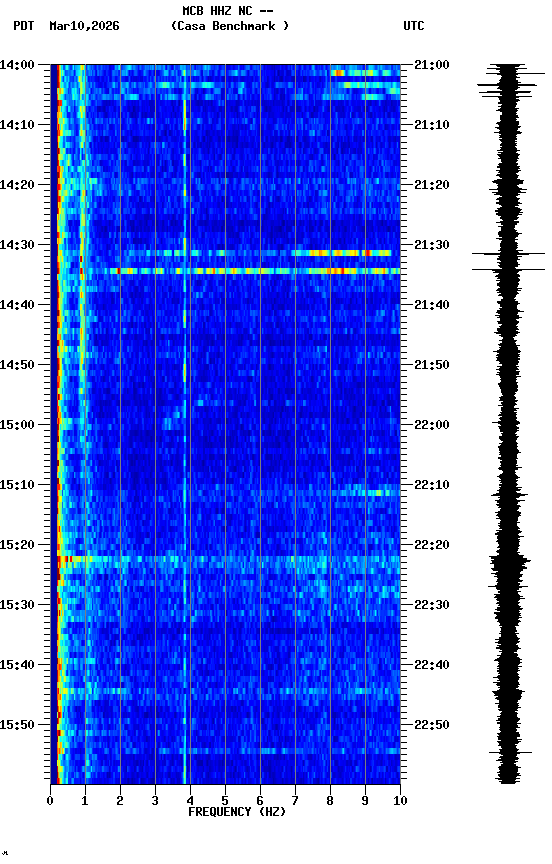Click the faint horizontal band near 15:44
The height and width of the screenshot is (864, 552).
[x=229, y=690]
